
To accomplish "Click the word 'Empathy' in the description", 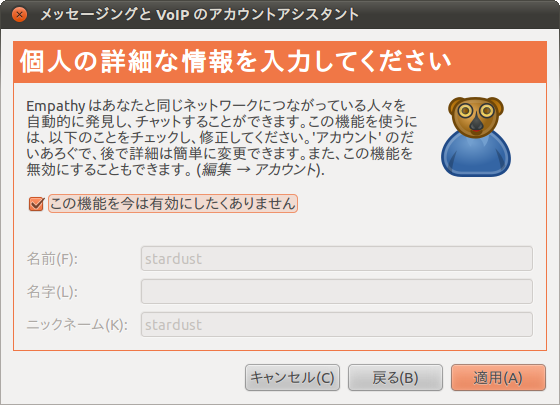I will click(56, 106).
